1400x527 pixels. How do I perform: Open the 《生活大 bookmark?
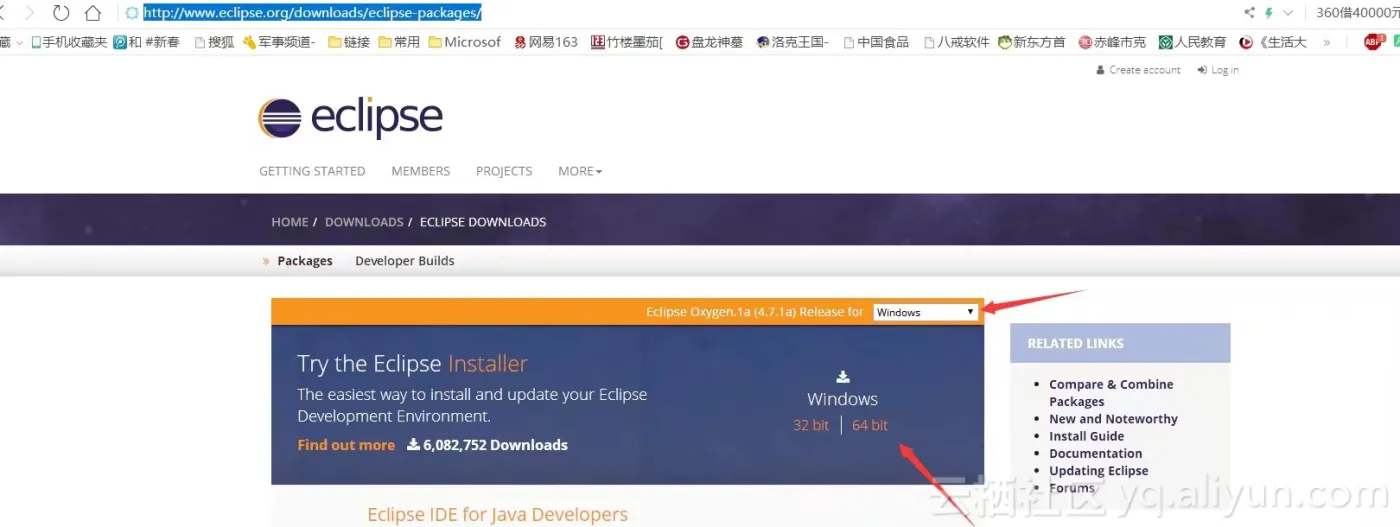coord(1272,42)
